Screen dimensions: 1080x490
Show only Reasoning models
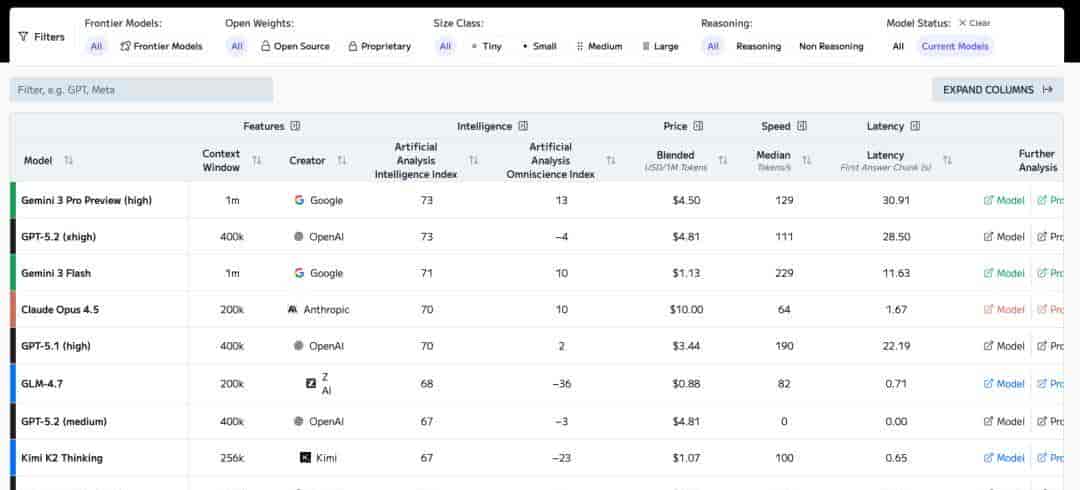pos(758,46)
